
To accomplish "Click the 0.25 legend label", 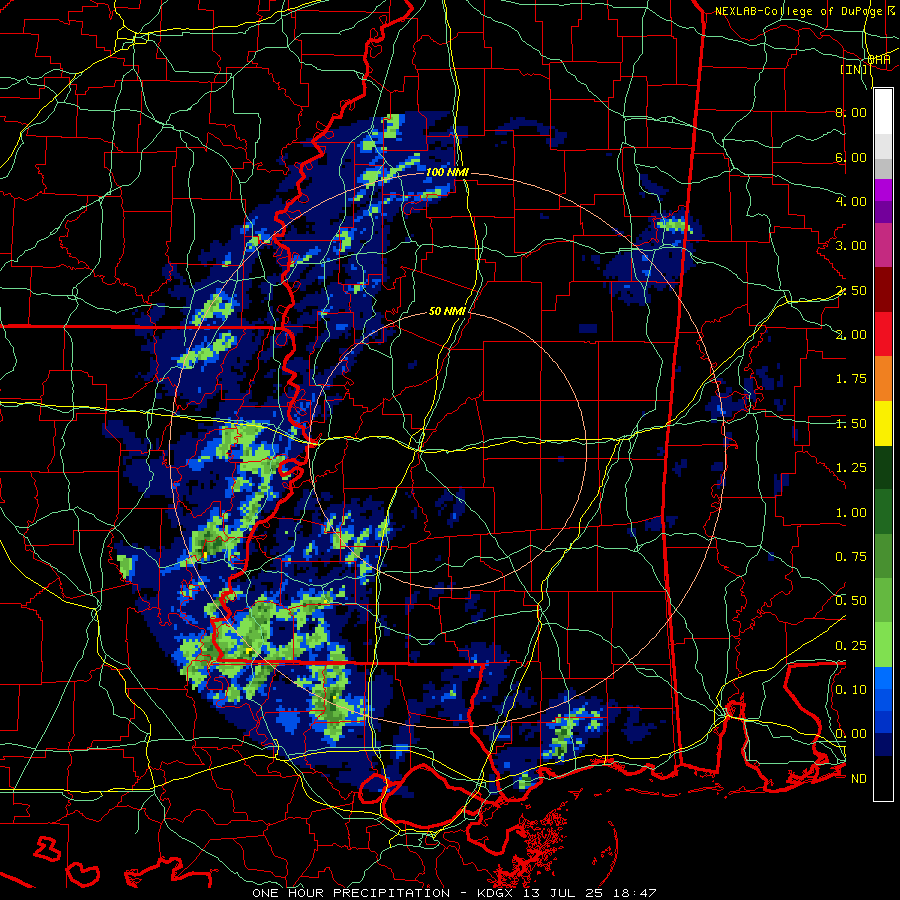I will point(851,646).
